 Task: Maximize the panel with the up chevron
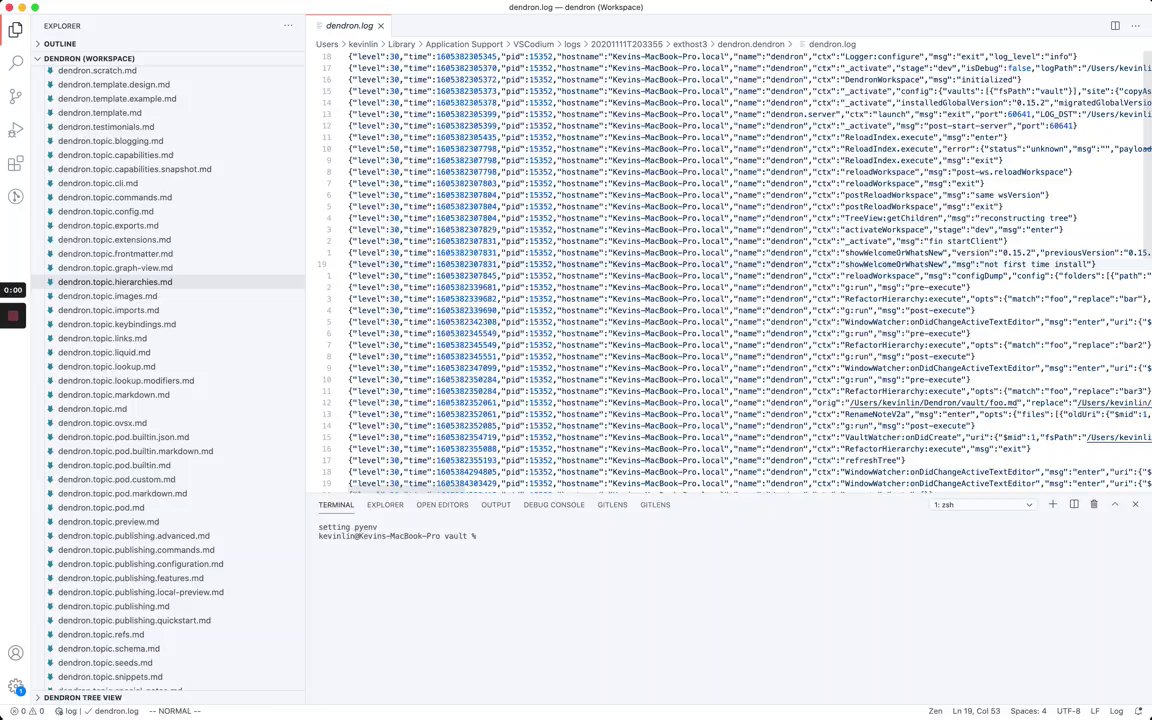(x=1115, y=504)
